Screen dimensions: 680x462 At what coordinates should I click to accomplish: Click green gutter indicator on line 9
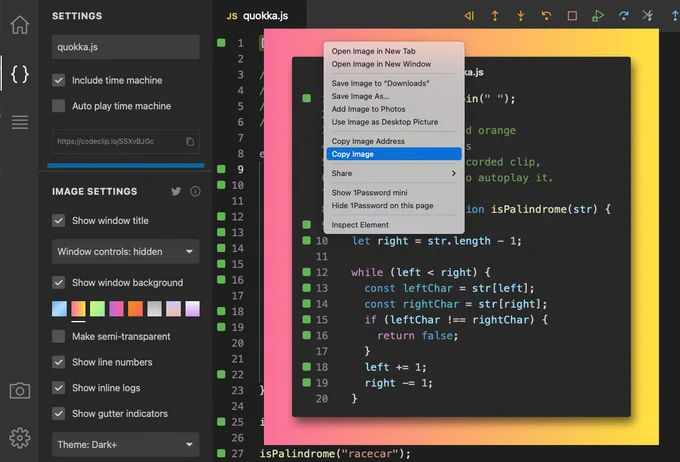(x=221, y=169)
